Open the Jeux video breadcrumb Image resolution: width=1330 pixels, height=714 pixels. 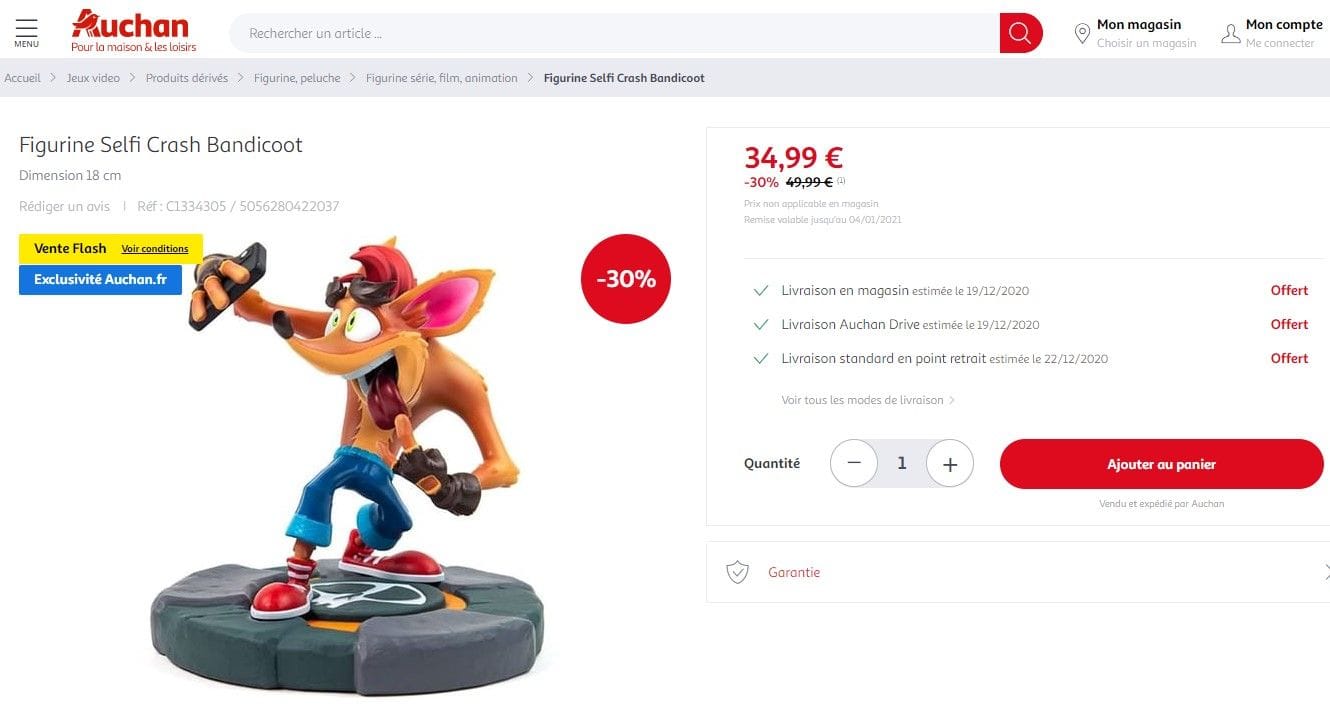pos(93,78)
